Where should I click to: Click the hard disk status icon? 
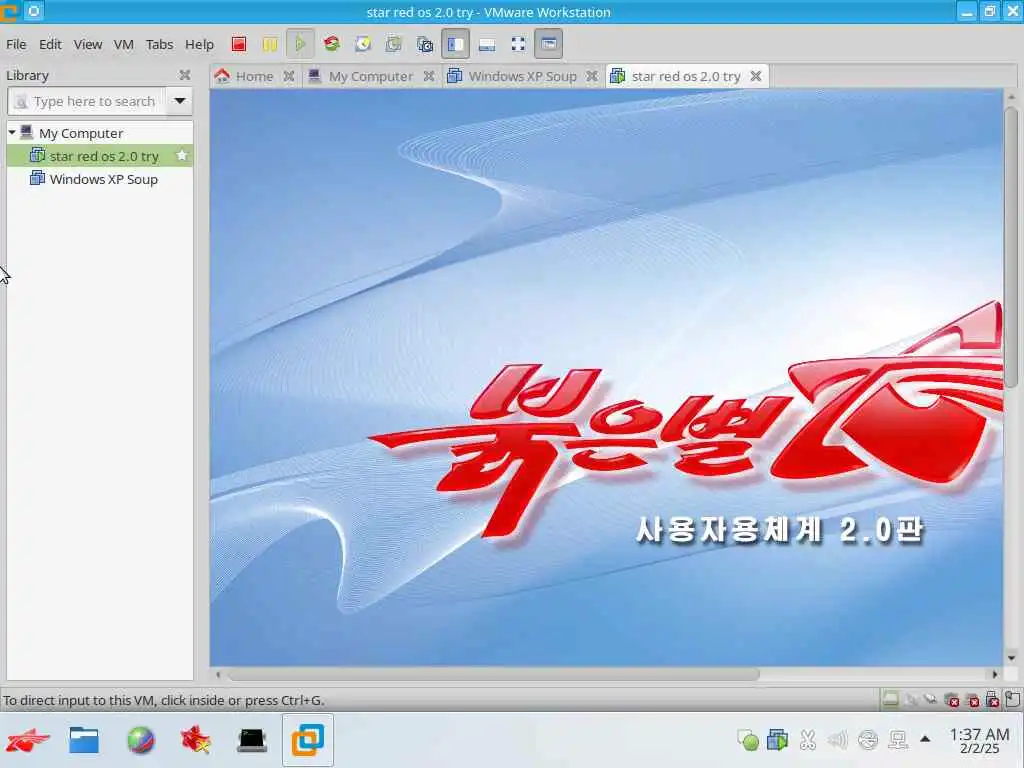(x=890, y=700)
